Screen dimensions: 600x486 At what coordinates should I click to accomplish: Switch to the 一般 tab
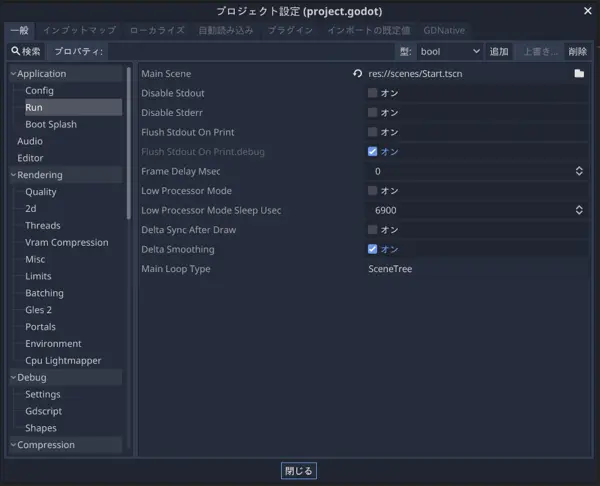pos(20,30)
